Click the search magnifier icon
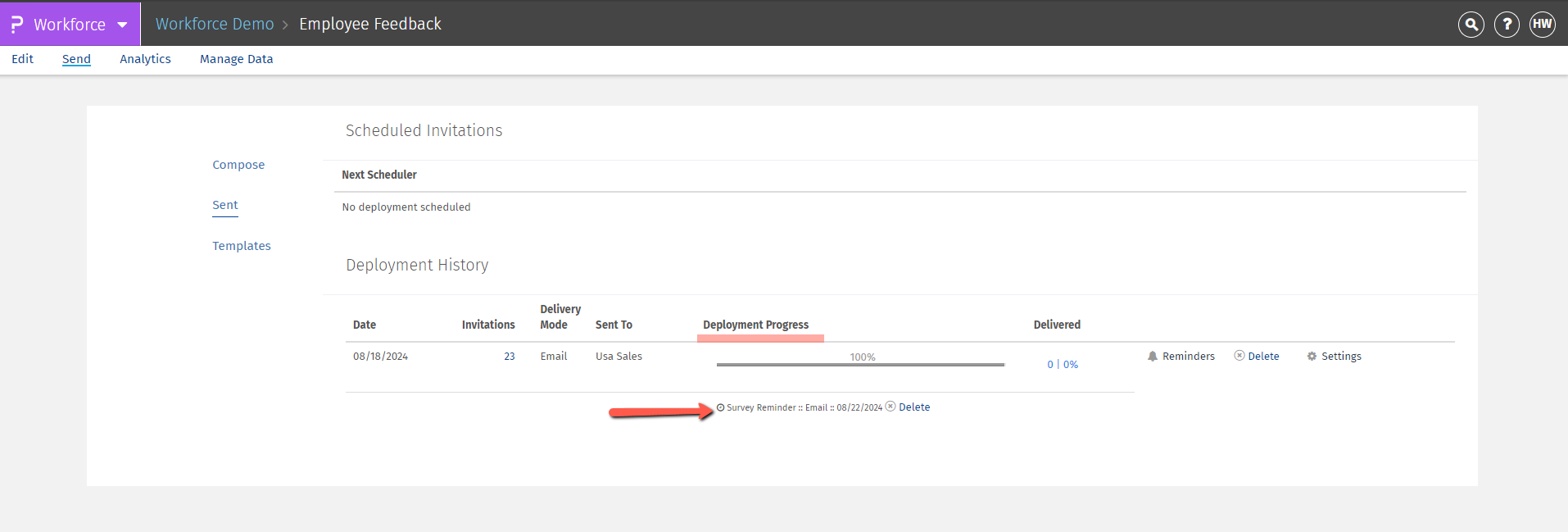Viewport: 1568px width, 532px height. [1471, 25]
